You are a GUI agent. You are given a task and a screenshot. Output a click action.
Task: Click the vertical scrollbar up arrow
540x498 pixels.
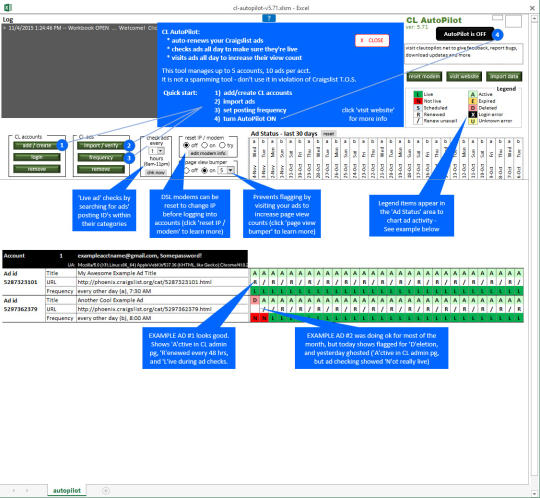pos(534,20)
